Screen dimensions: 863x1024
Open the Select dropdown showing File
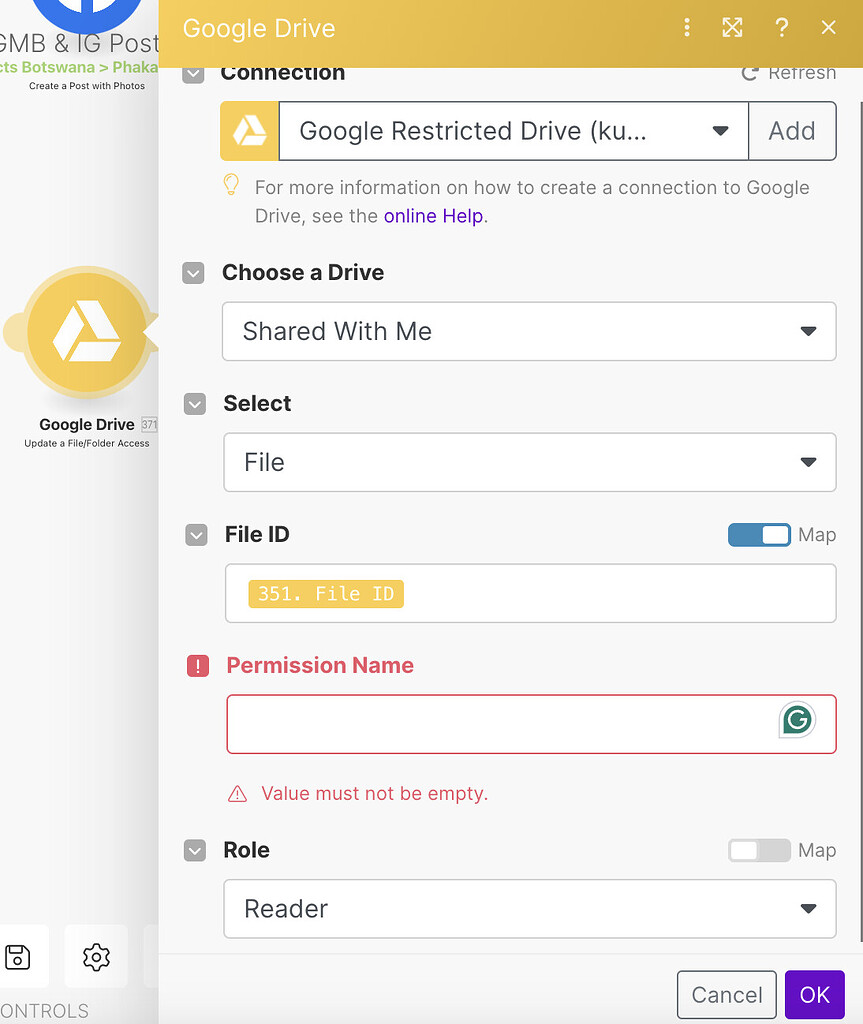coord(529,462)
